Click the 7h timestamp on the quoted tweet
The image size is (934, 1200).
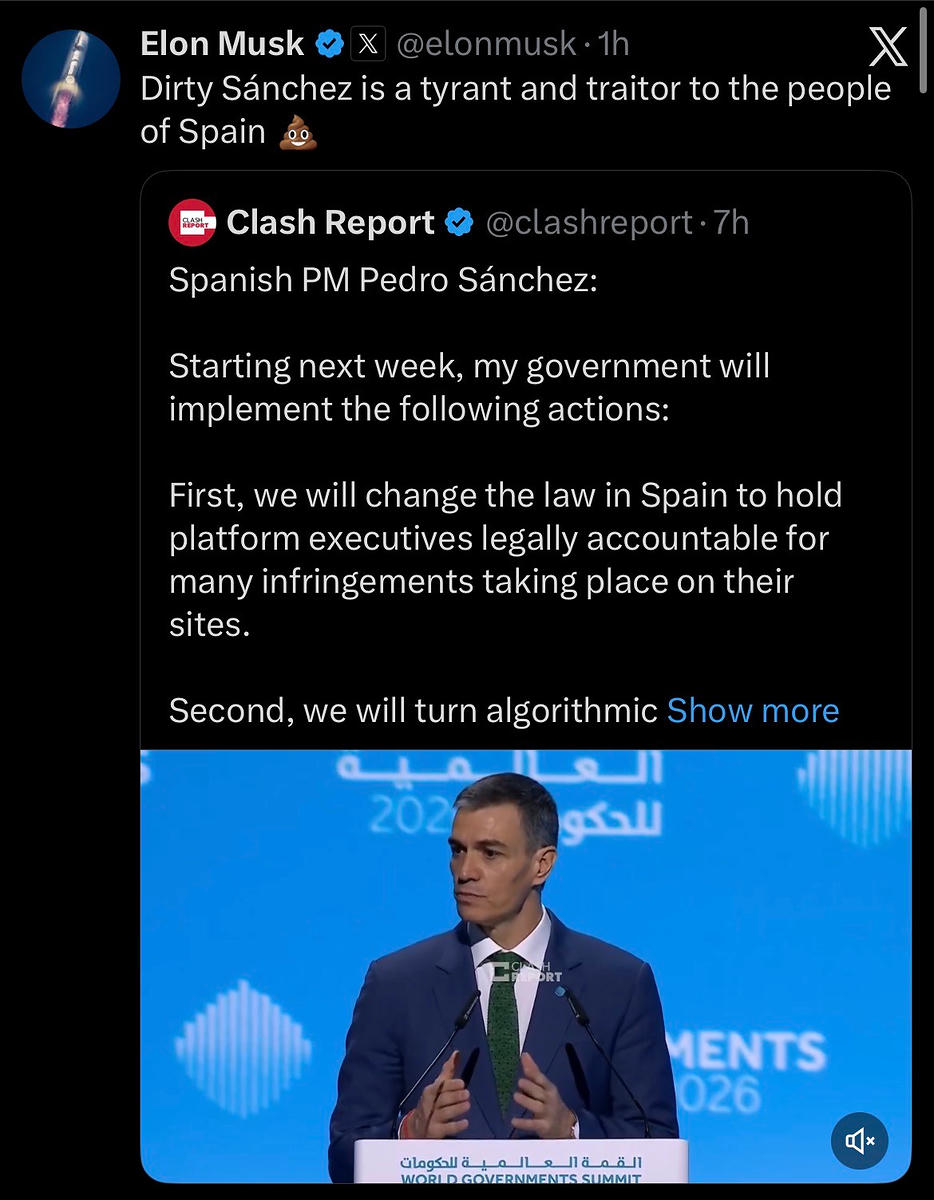pos(731,222)
